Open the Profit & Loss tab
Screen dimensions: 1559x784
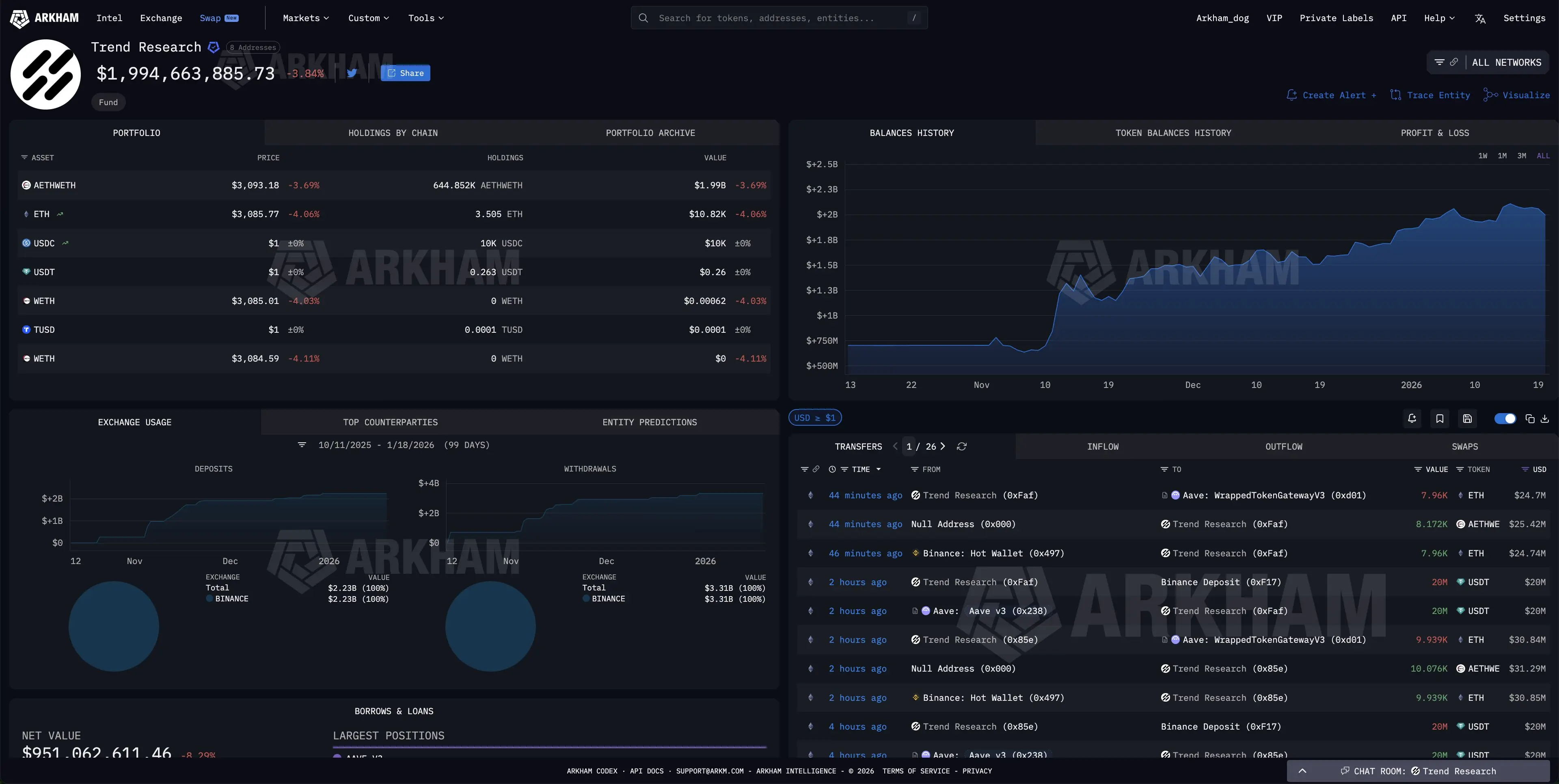click(x=1434, y=133)
